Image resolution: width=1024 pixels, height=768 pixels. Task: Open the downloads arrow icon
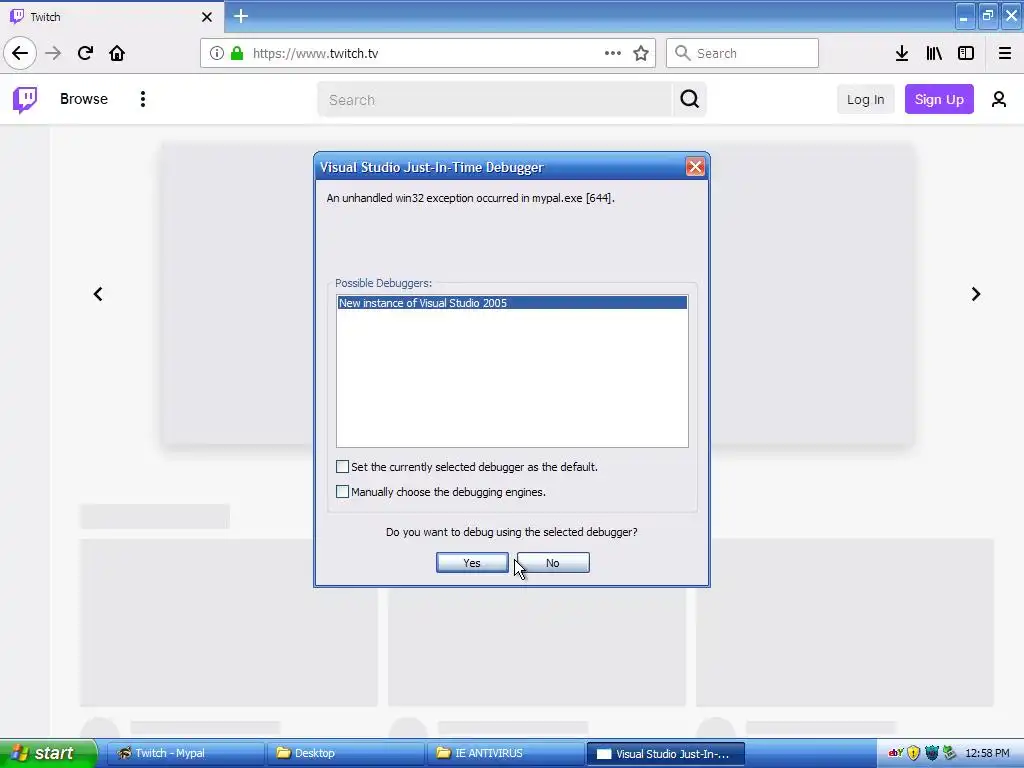point(902,53)
